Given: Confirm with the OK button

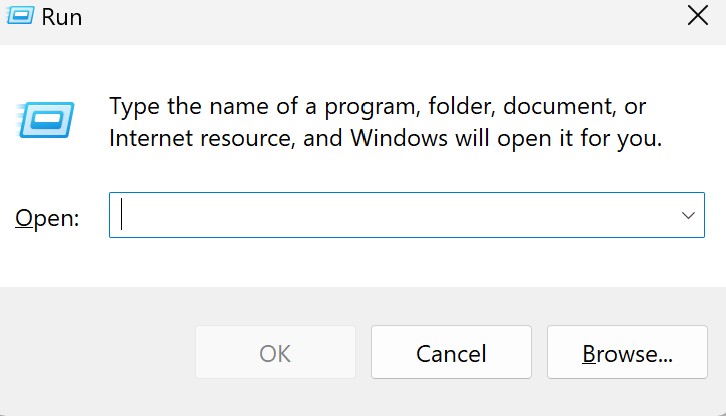Looking at the screenshot, I should click(x=275, y=352).
